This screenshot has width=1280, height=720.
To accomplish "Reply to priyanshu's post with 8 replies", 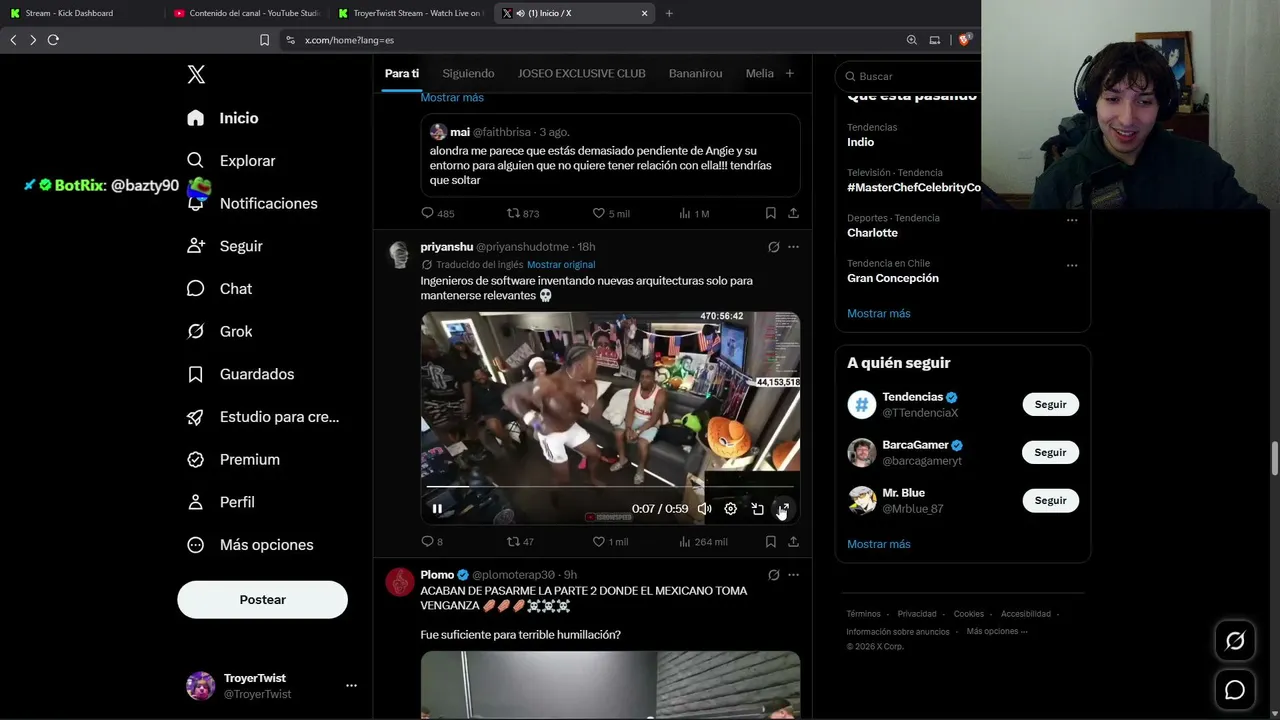I will click(432, 542).
